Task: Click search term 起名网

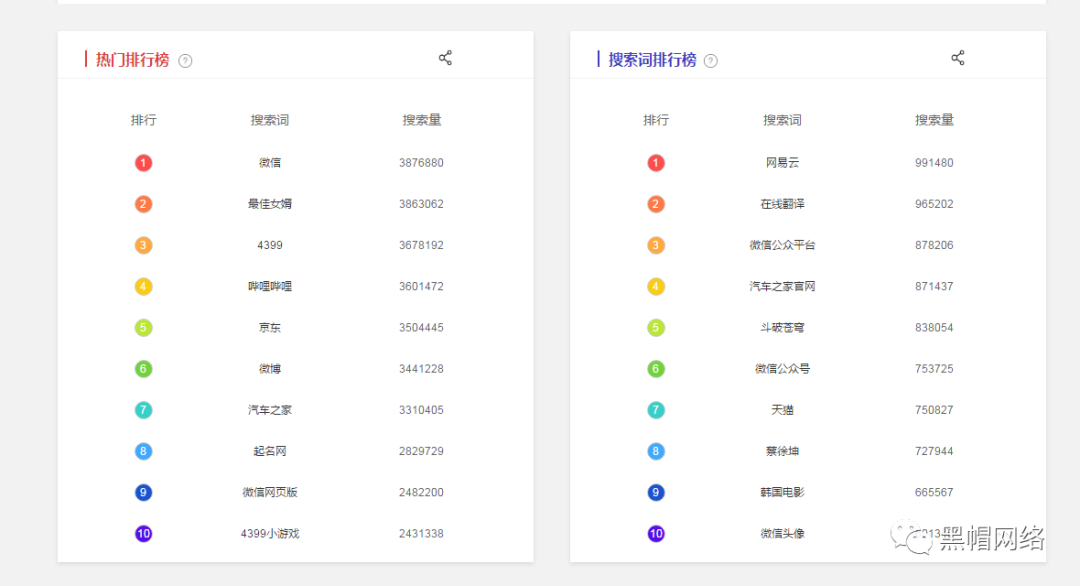Action: [270, 451]
